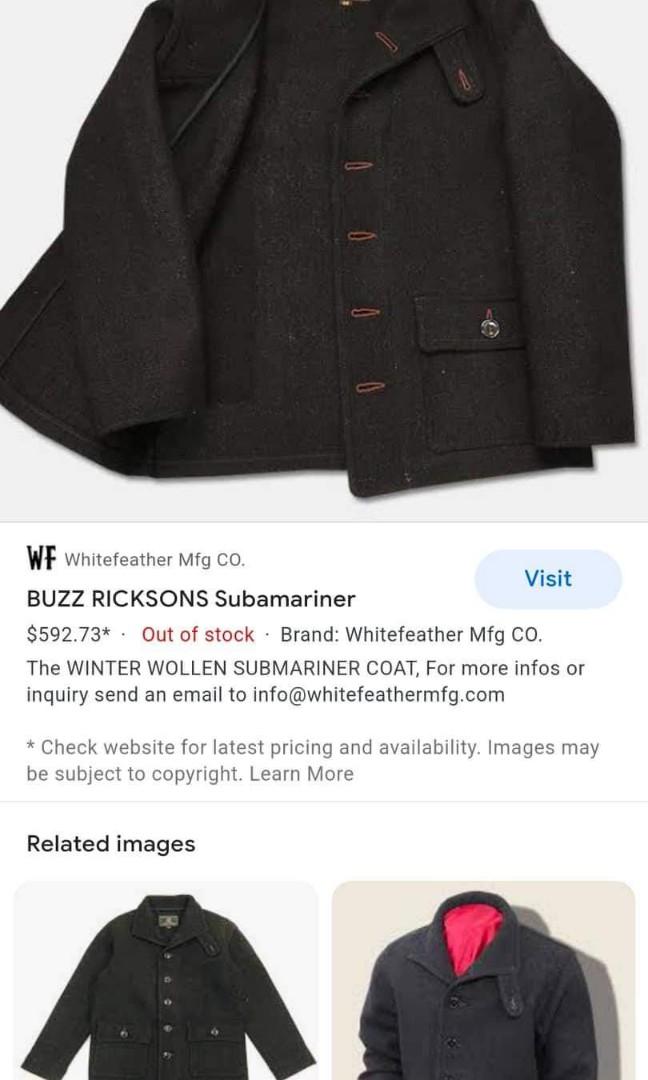Screen dimensions: 648x1080
Task: Open the large black coat product image
Action: pyautogui.click(x=324, y=260)
